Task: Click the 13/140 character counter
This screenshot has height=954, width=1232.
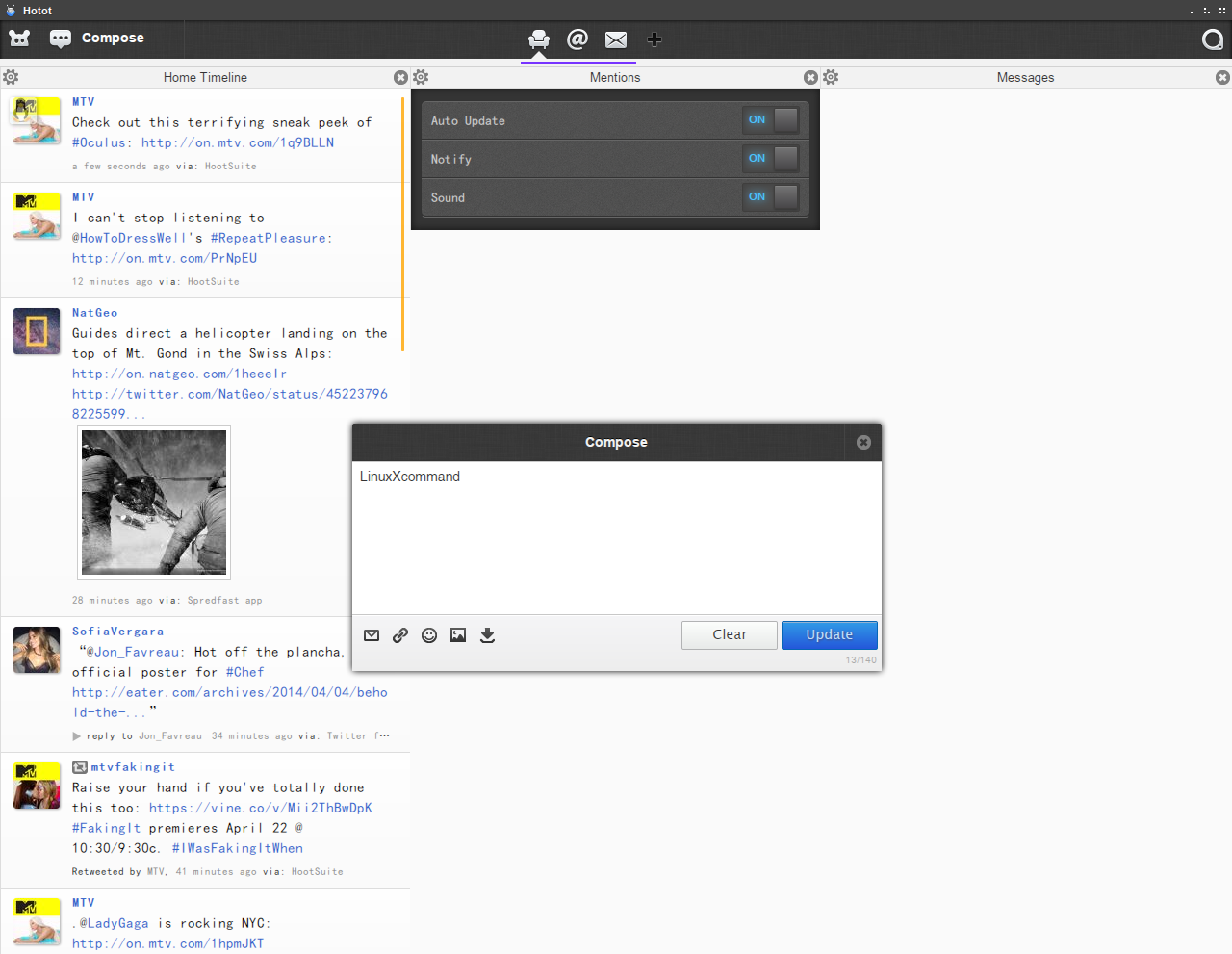Action: coord(861,660)
